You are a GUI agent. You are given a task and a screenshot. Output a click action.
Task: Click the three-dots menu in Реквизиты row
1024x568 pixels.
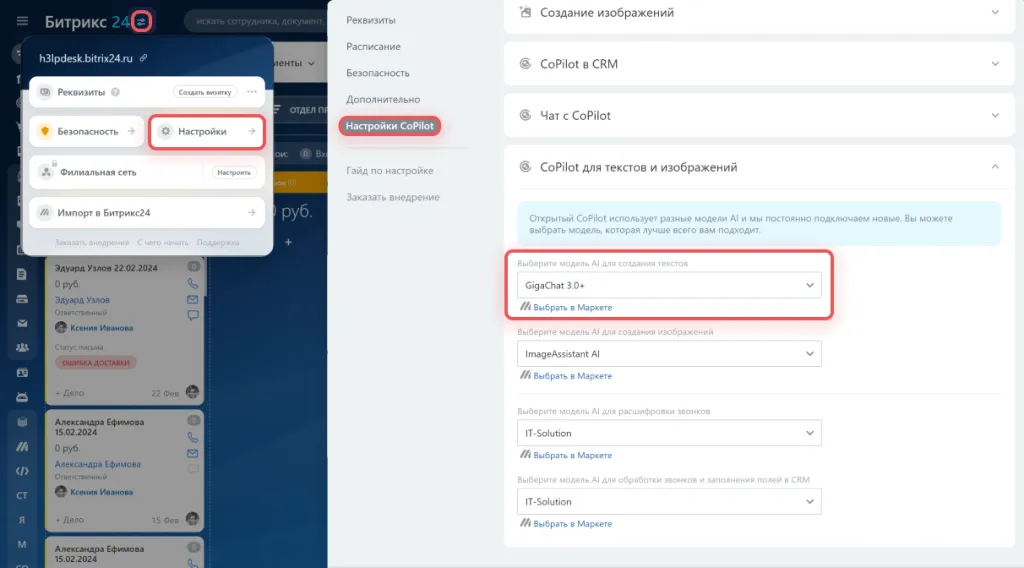[x=252, y=92]
